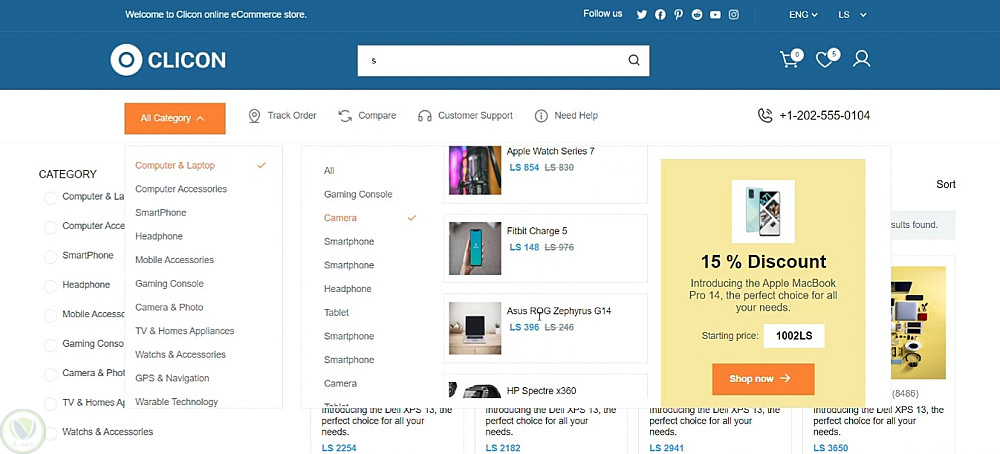The image size is (1000, 454).
Task: Select the Computer & Laptop category radio
Action: 50,198
